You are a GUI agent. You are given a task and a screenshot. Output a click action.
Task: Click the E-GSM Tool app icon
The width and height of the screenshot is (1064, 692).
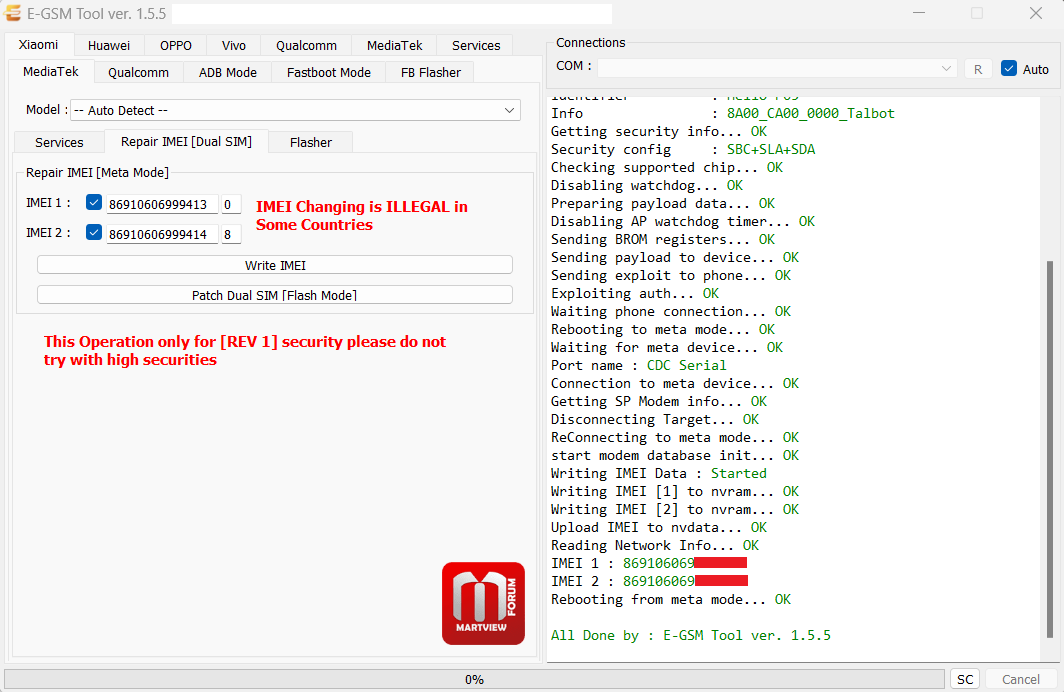[12, 13]
